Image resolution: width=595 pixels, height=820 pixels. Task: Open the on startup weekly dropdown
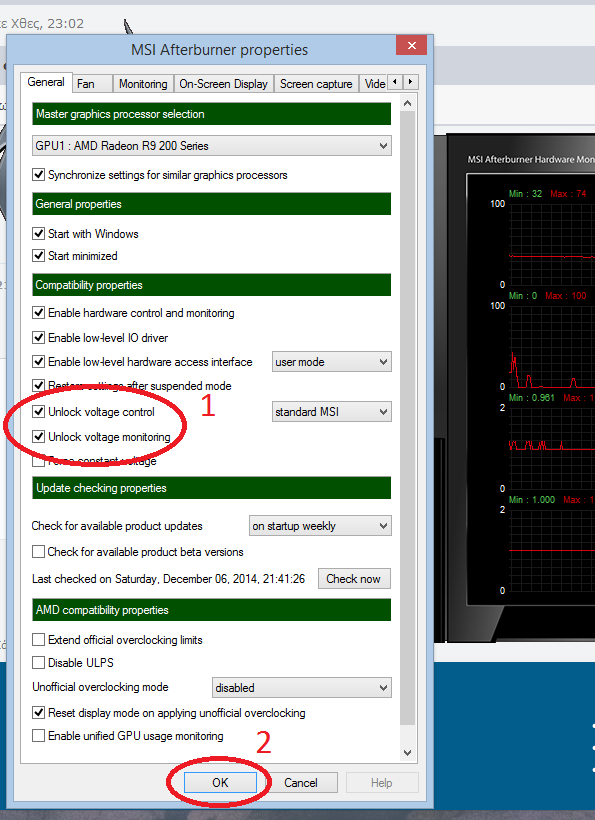click(x=320, y=526)
